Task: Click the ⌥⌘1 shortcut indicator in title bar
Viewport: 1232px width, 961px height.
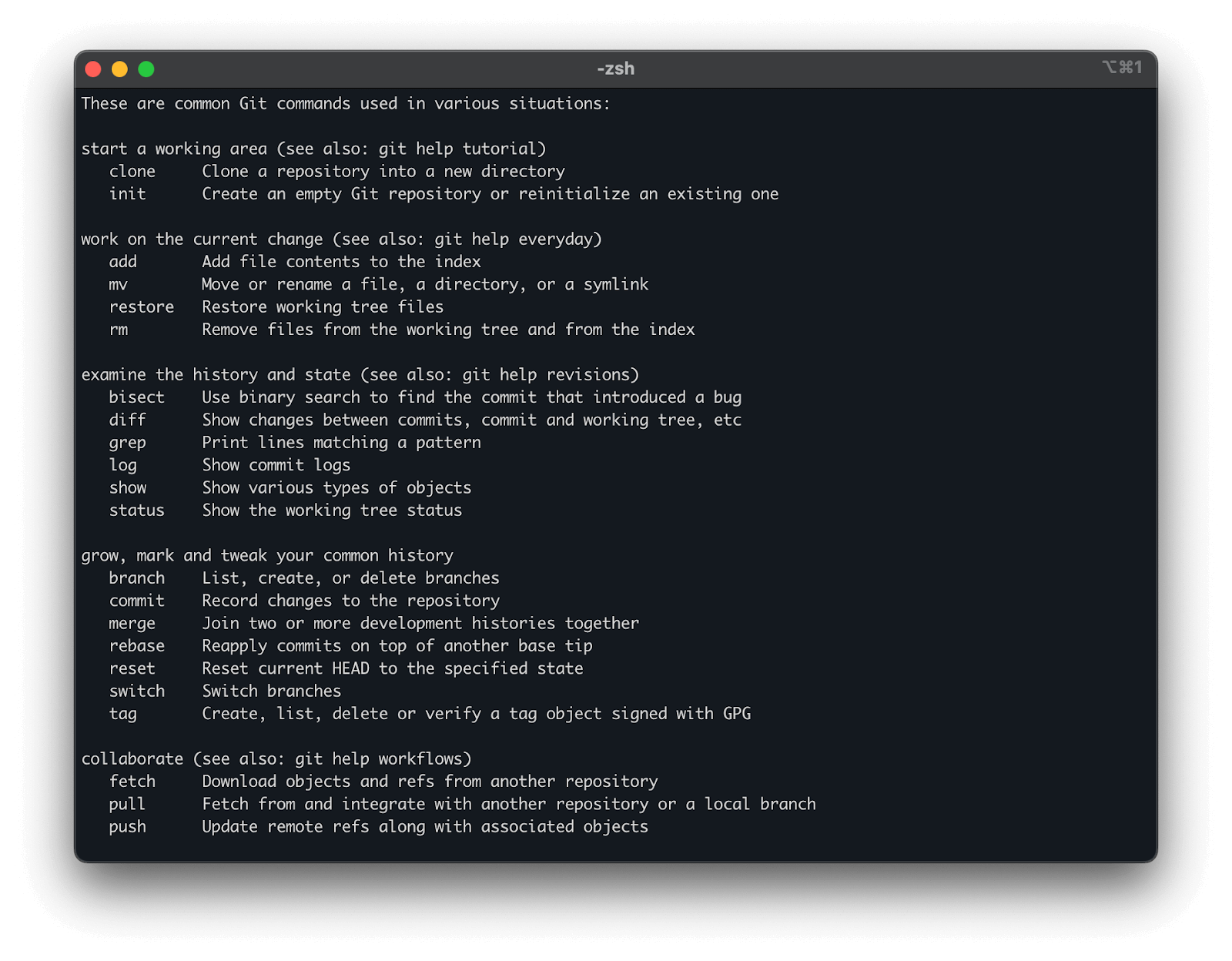Action: click(1122, 68)
